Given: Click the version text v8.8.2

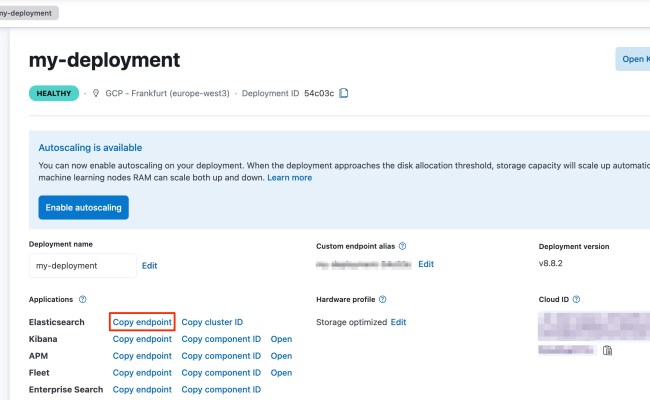Looking at the screenshot, I should (551, 263).
